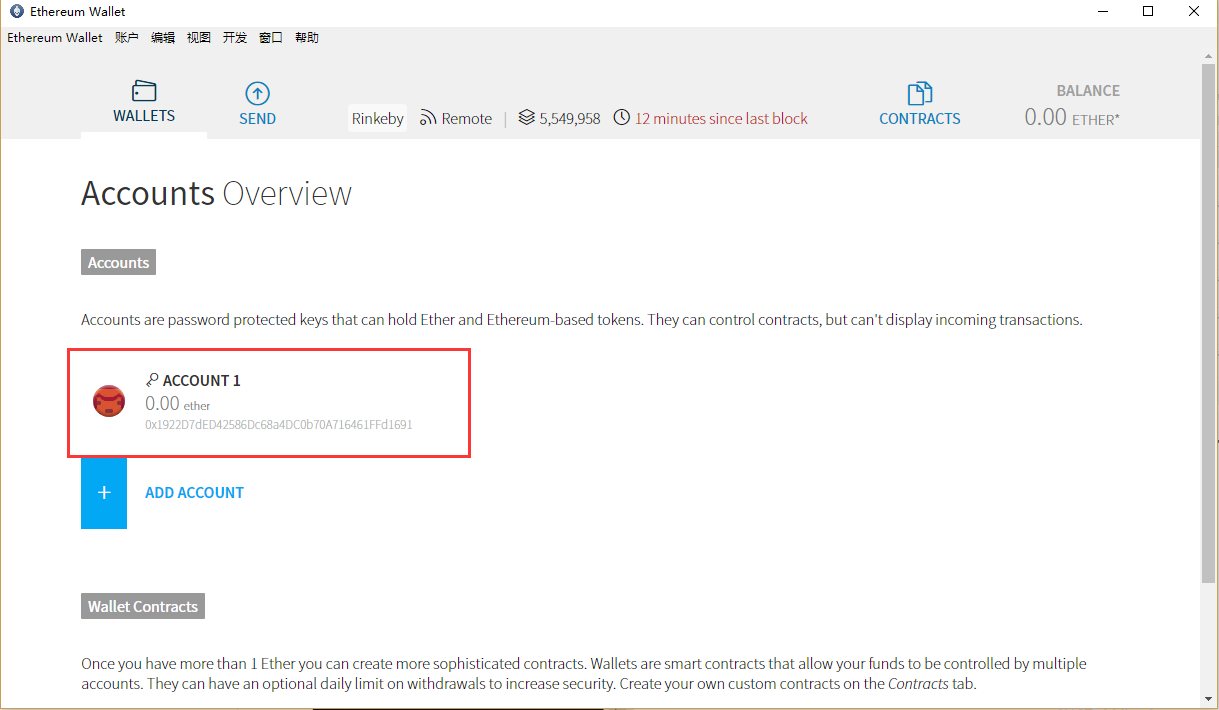Screen dimensions: 1219x710
Task: Click the Account 1 red identicon
Action: (109, 401)
